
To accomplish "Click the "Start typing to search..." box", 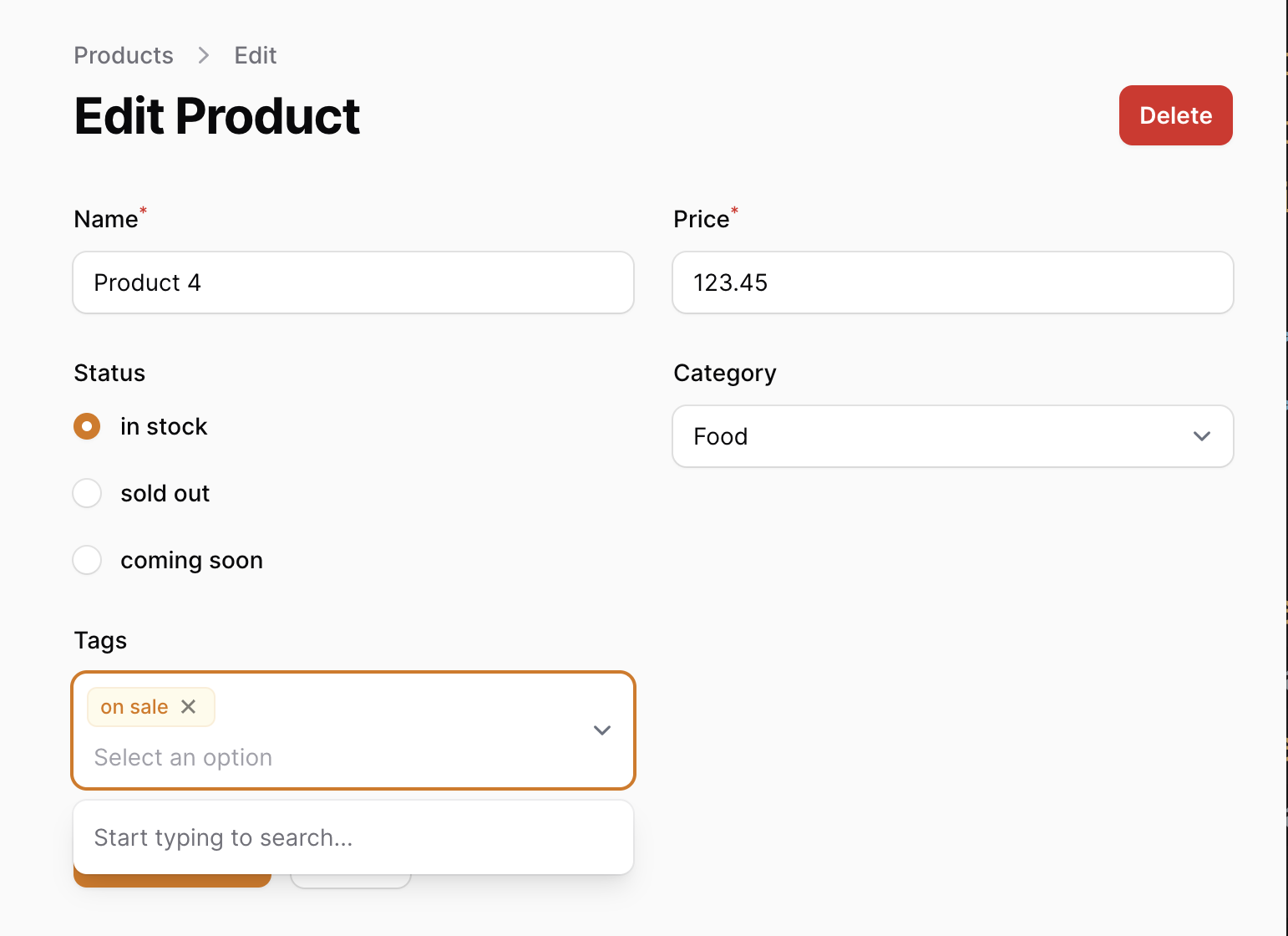I will [353, 837].
